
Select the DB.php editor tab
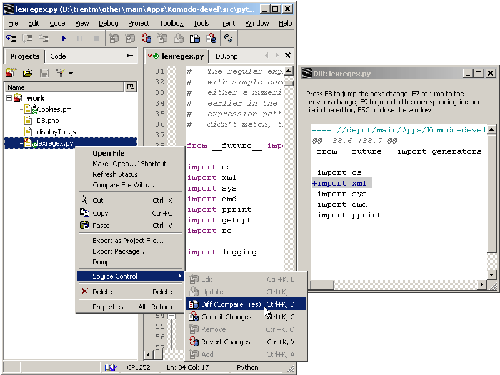click(226, 57)
